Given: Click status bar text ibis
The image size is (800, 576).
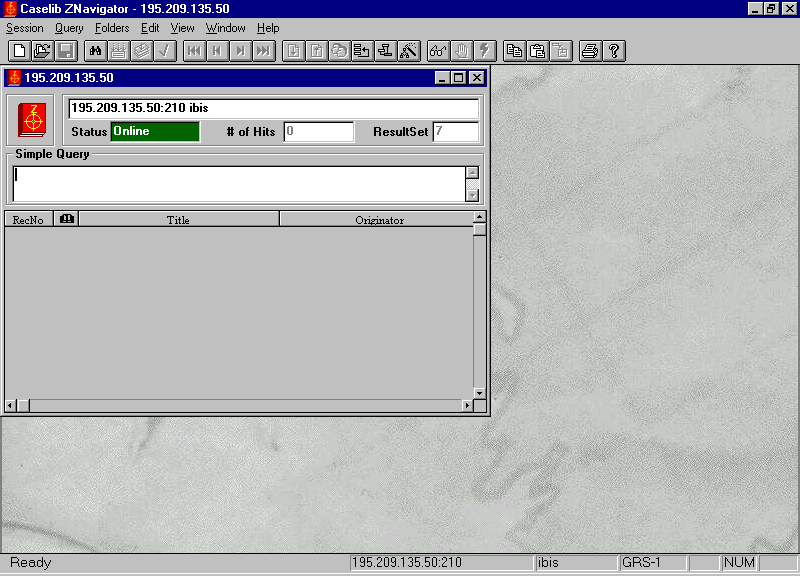Looking at the screenshot, I should [x=548, y=563].
